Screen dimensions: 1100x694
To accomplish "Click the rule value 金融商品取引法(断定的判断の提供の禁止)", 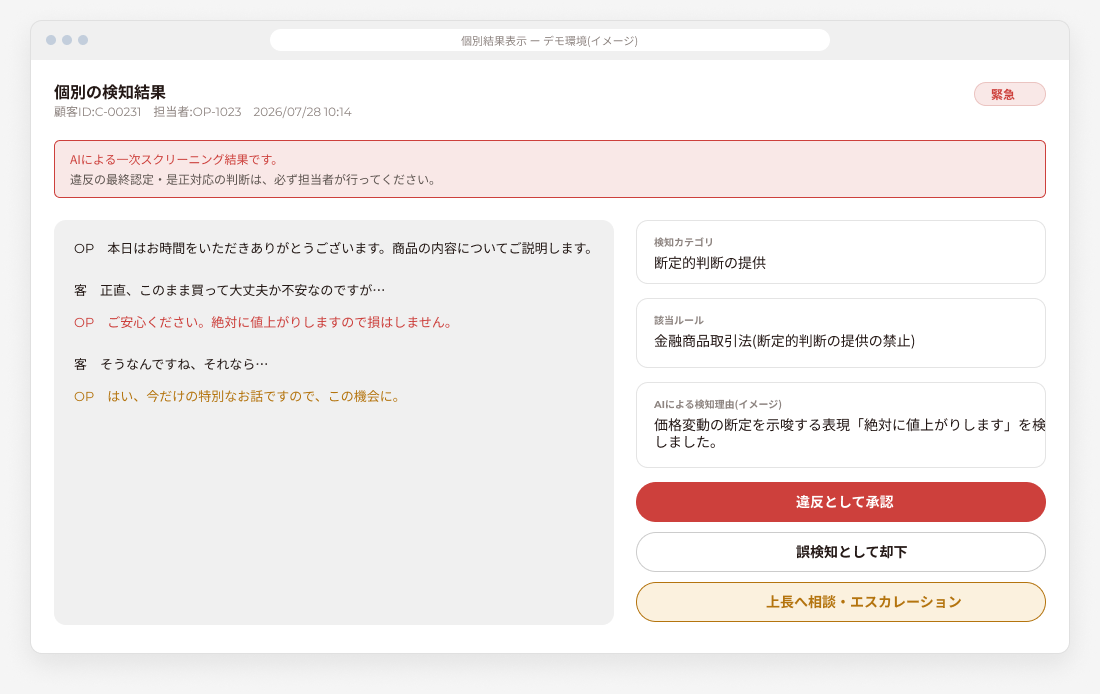I will pyautogui.click(x=784, y=341).
